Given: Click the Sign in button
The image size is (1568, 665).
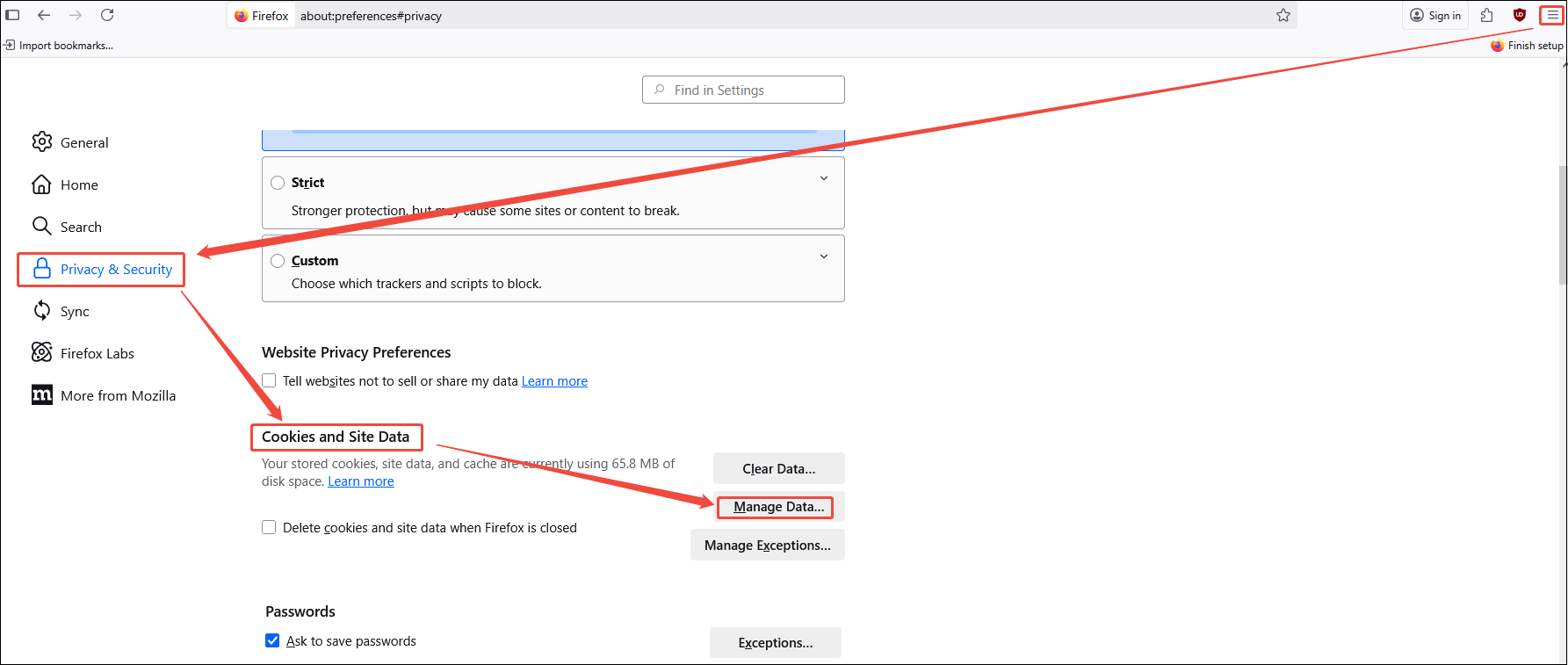Looking at the screenshot, I should click(1435, 15).
